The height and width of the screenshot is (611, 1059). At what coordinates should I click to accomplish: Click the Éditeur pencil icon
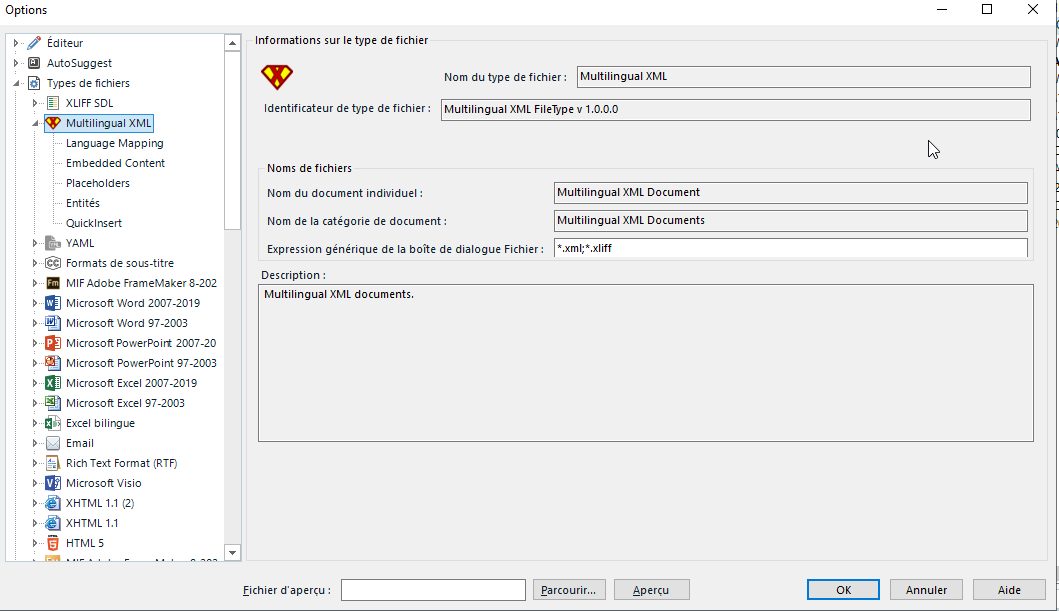34,43
